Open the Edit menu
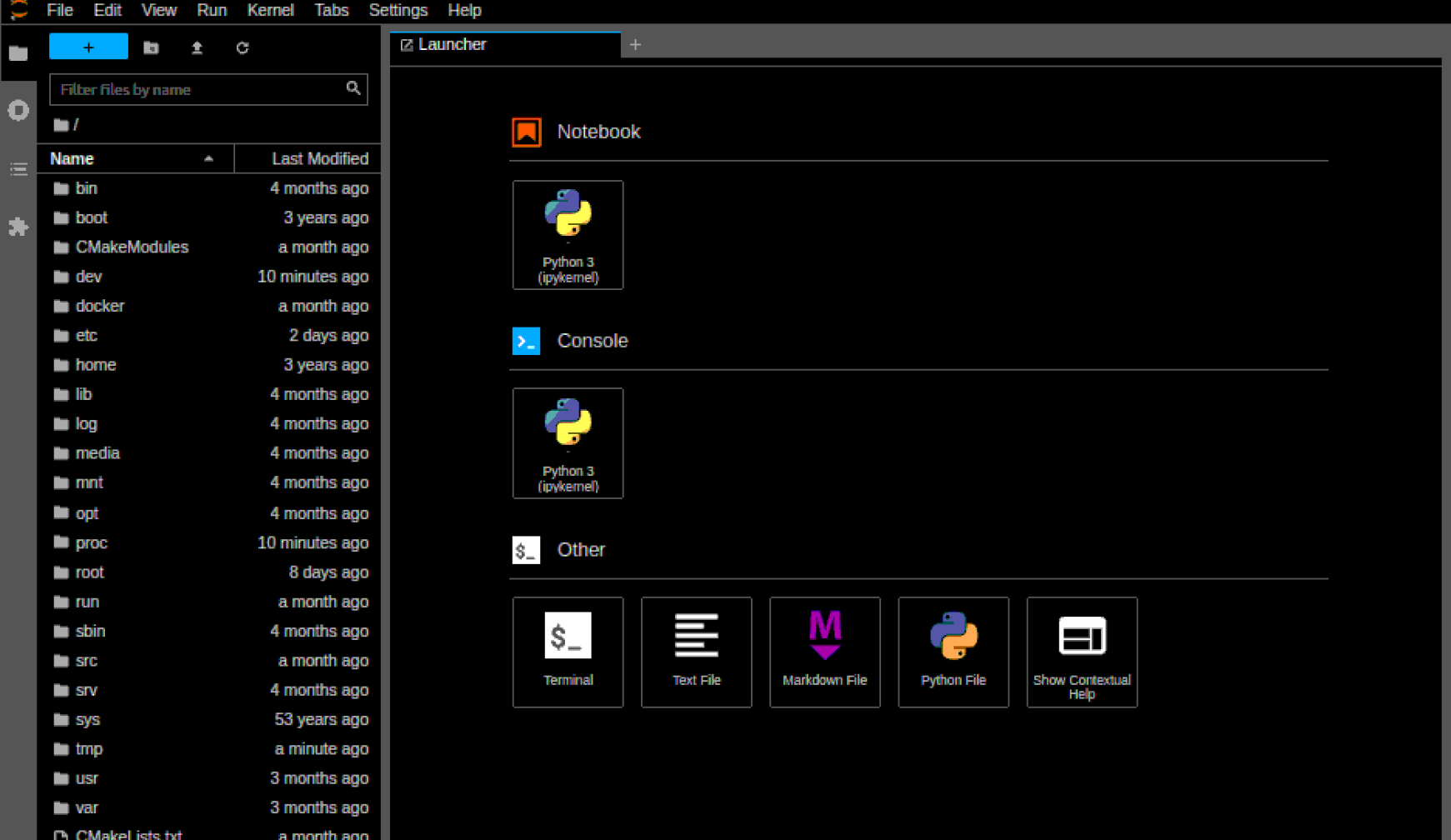 coord(107,10)
